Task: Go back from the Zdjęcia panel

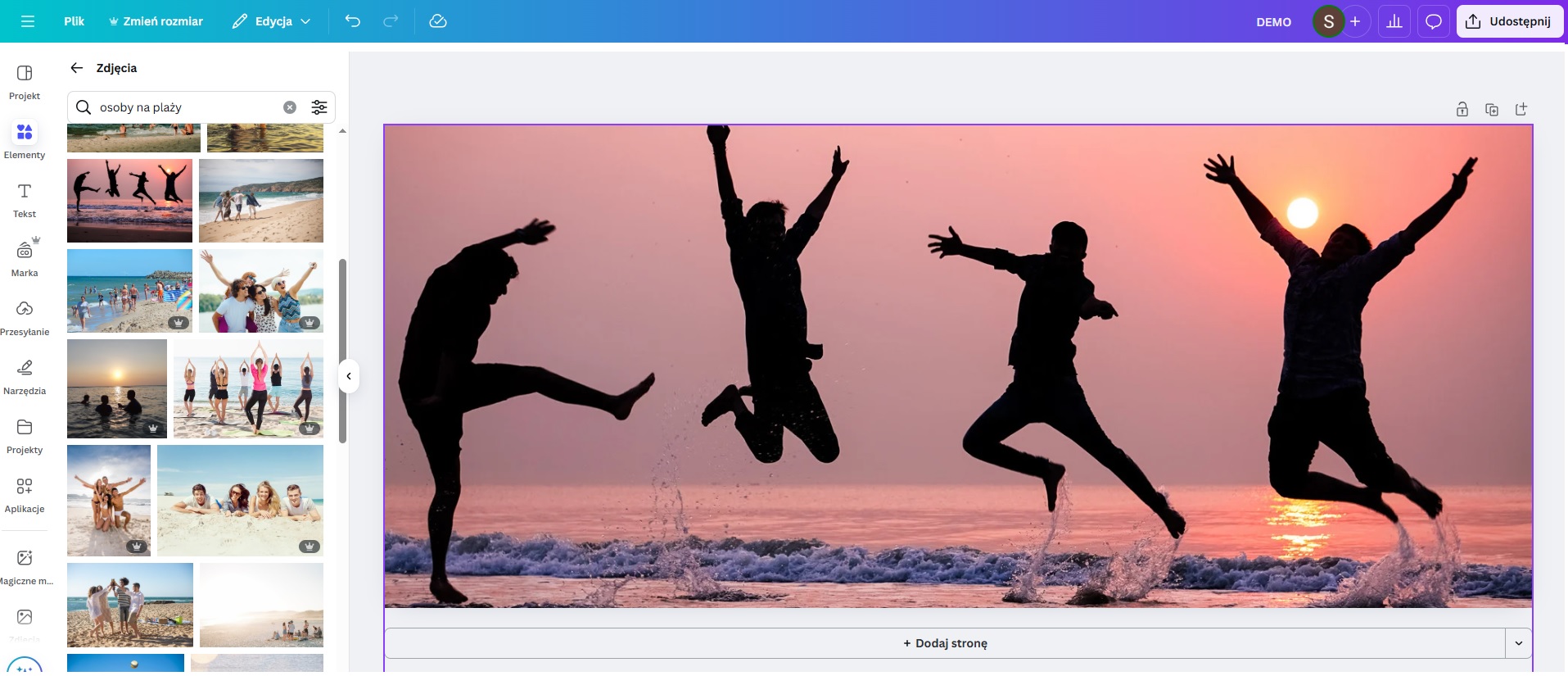Action: tap(77, 68)
